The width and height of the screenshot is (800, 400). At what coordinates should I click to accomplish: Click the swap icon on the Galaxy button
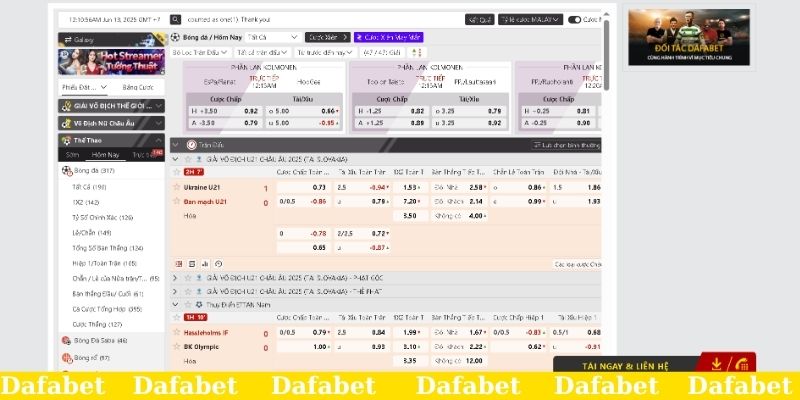[x=67, y=40]
